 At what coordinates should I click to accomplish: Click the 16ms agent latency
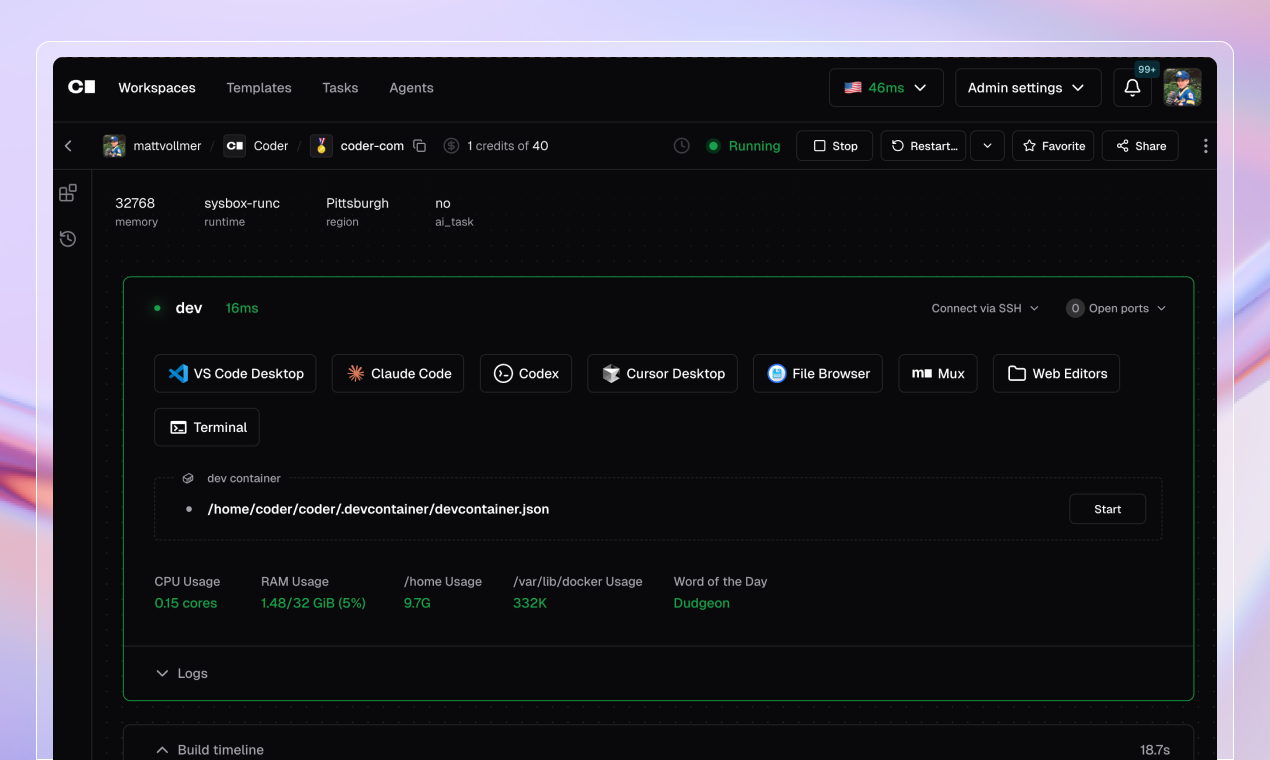242,308
